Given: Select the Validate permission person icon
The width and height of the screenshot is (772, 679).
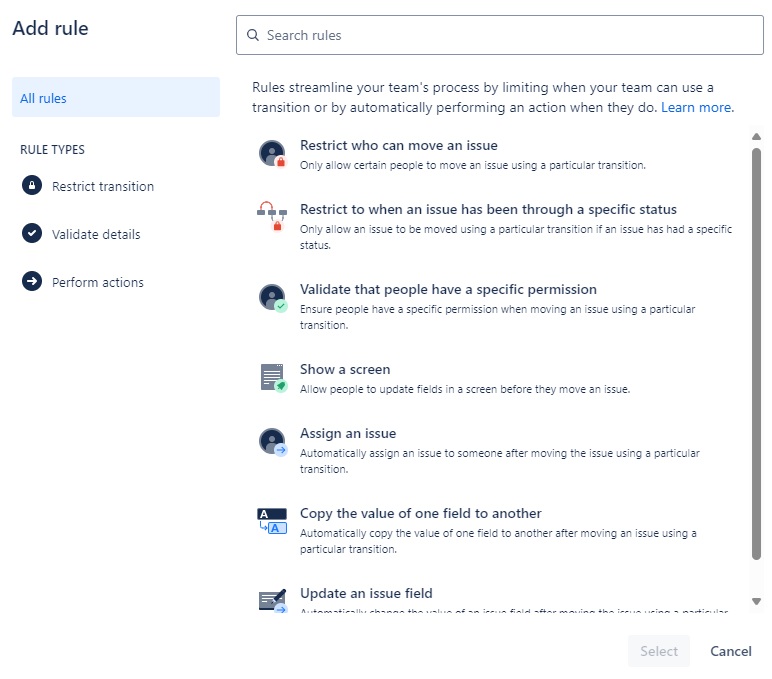Looking at the screenshot, I should [272, 298].
